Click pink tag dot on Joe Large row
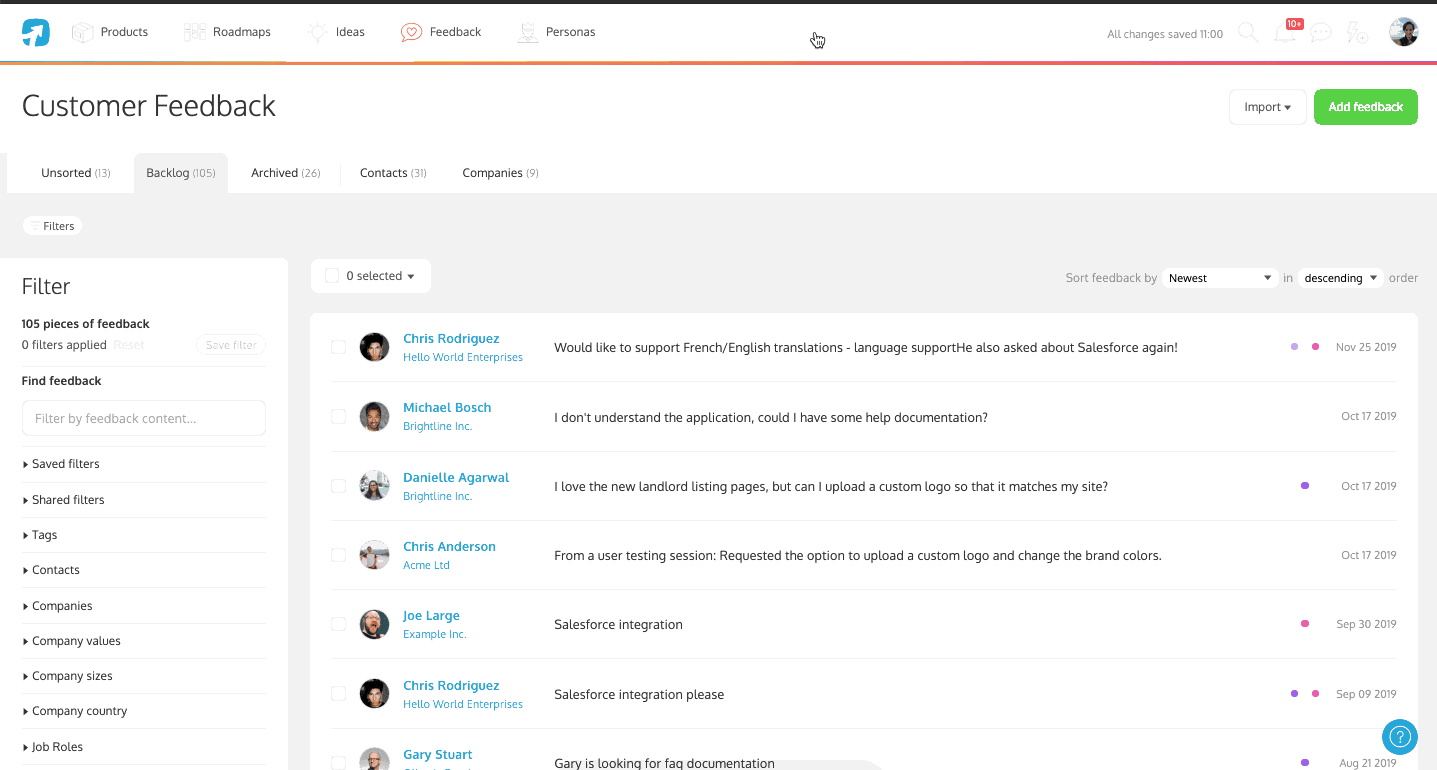This screenshot has width=1437, height=770. (x=1305, y=624)
